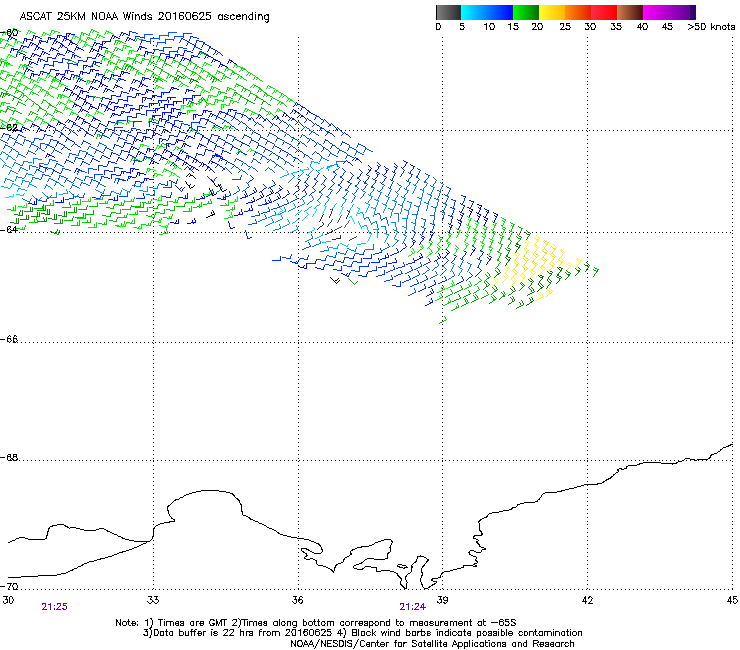The width and height of the screenshot is (740, 650).
Task: Click the yellow wind barb cluster
Action: click(x=536, y=264)
